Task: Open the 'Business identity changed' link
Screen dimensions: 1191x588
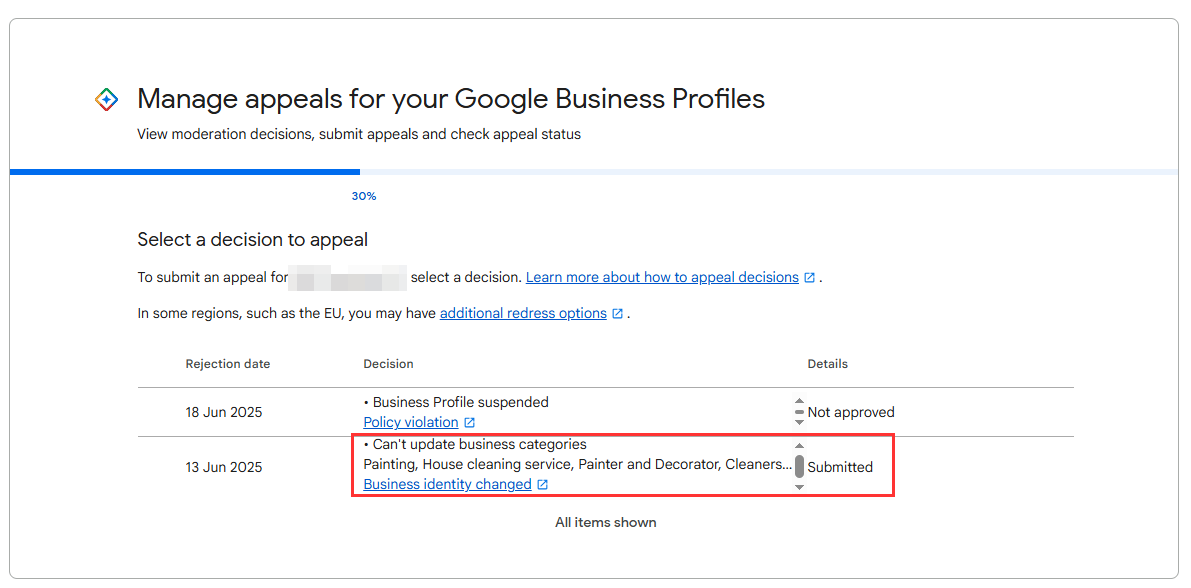Action: click(x=447, y=484)
